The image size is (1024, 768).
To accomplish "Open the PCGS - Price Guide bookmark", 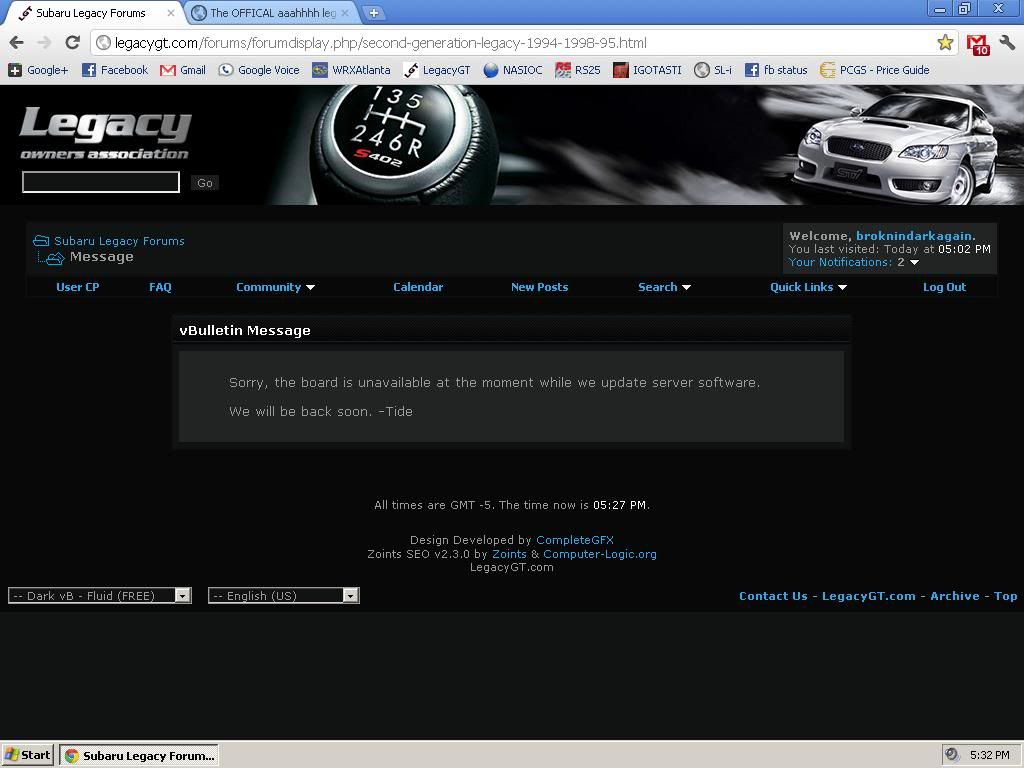I will point(875,70).
